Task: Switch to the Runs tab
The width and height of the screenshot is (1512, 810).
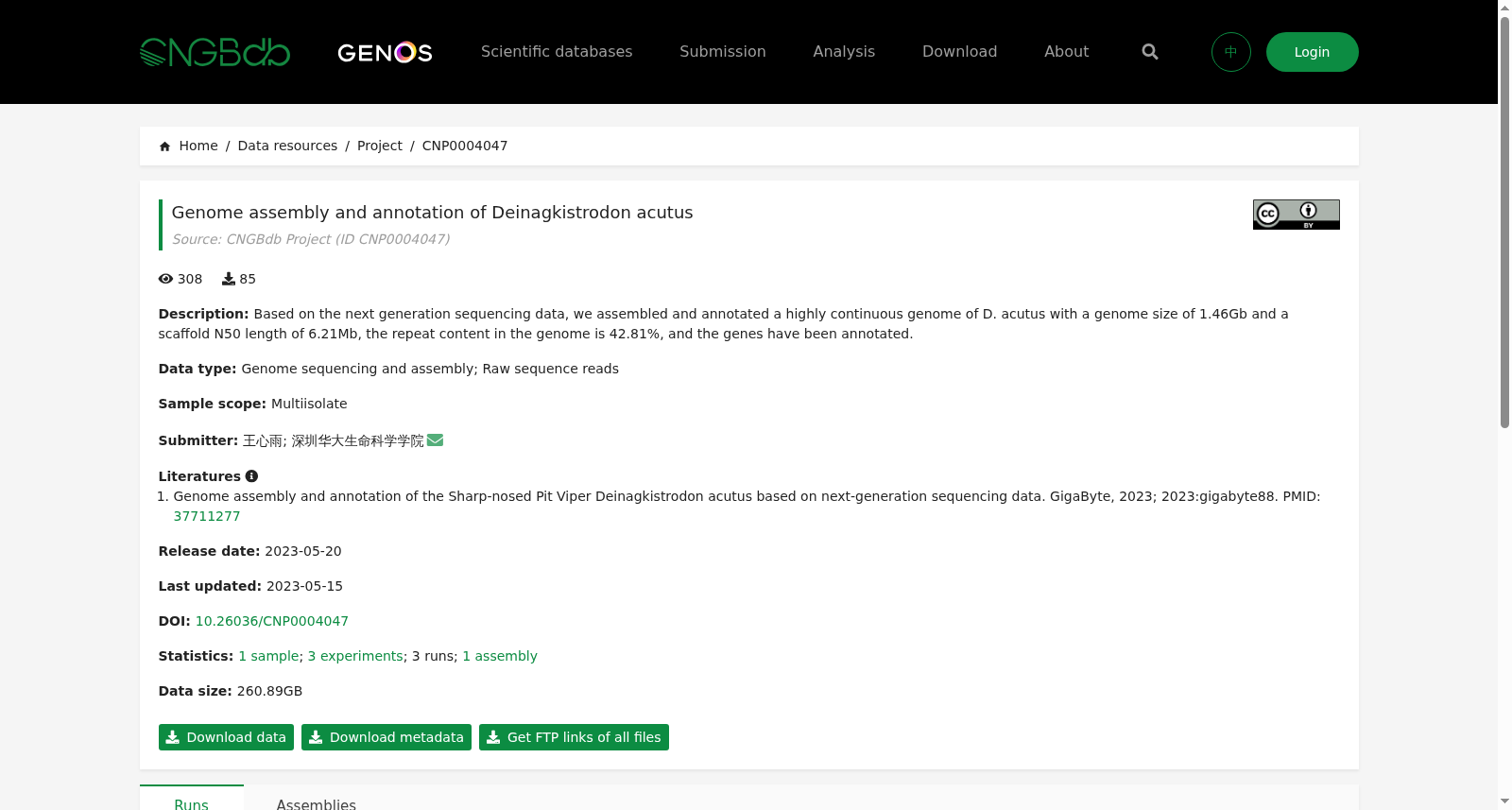Action: tap(192, 800)
